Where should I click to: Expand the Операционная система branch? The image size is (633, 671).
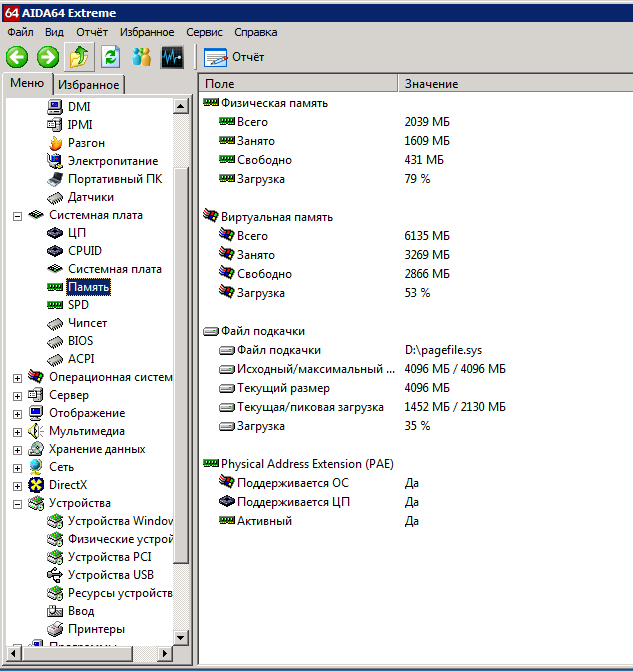click(x=17, y=378)
